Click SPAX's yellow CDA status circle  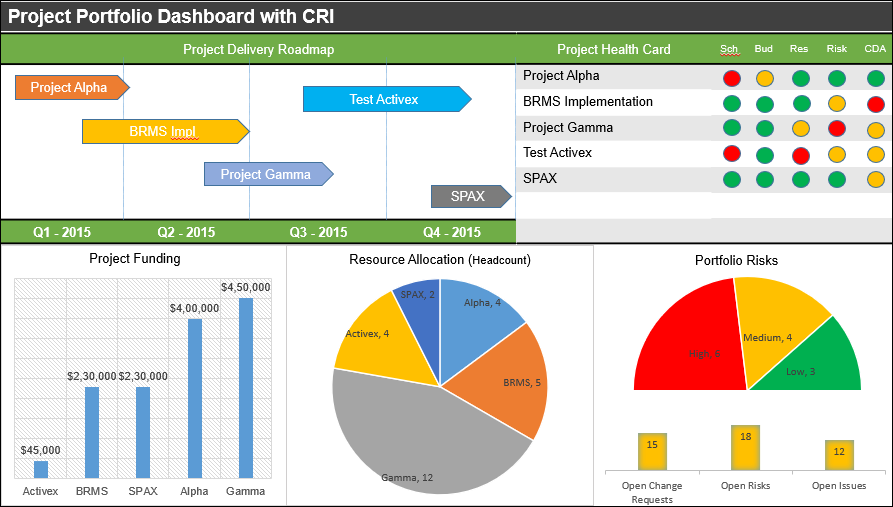(x=875, y=180)
